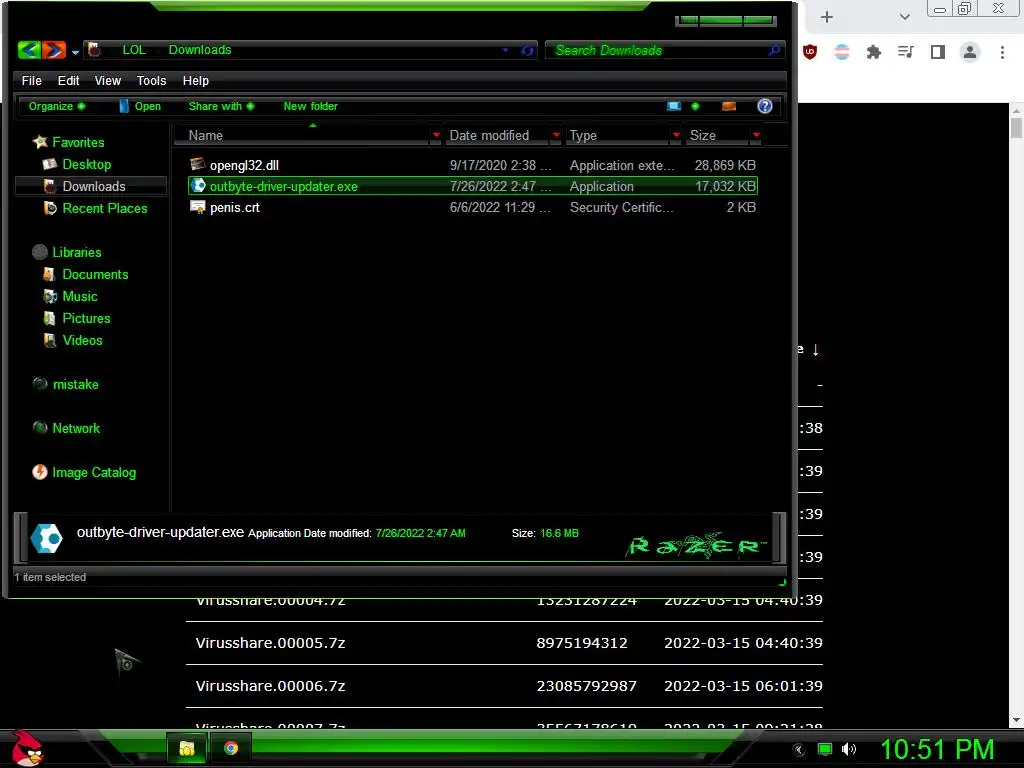1024x768 pixels.
Task: Open Chrome's three-dot menu
Action: pyautogui.click(x=1002, y=52)
